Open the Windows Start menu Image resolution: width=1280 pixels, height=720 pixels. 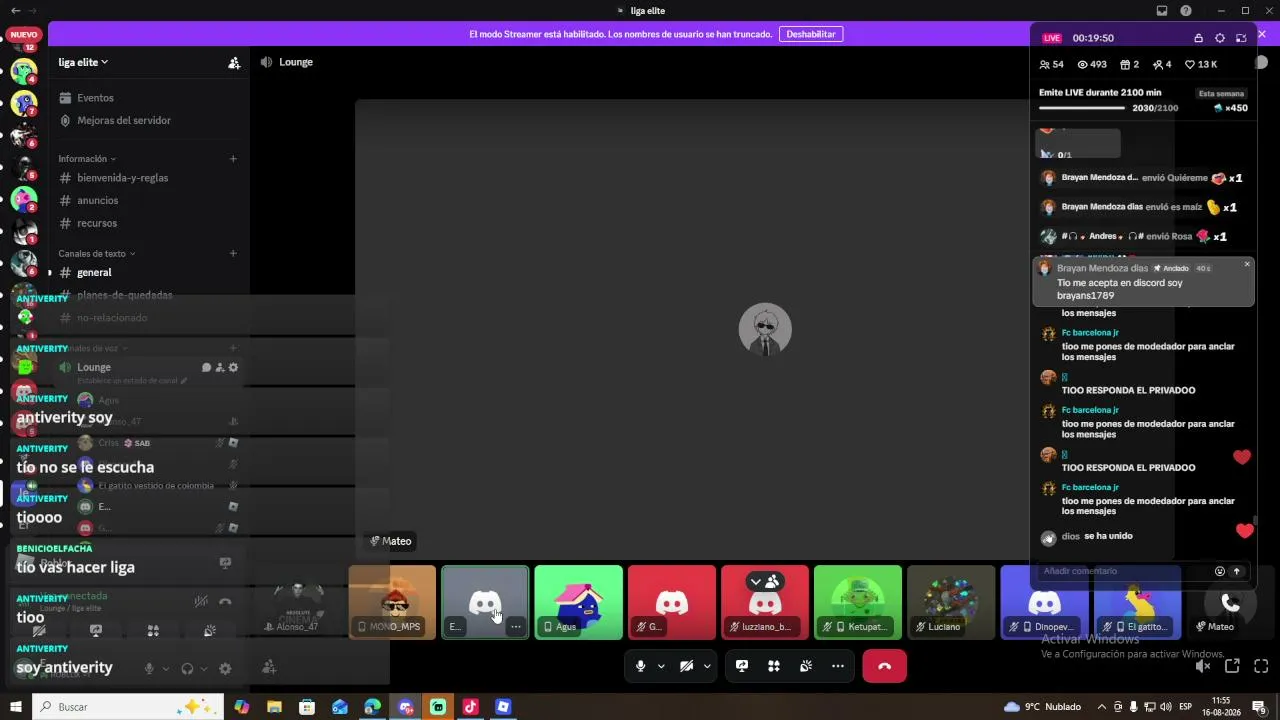coord(15,707)
